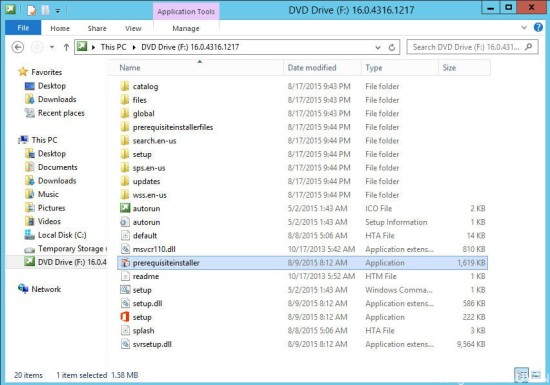
Task: Click the setup.dll file icon
Action: click(125, 303)
